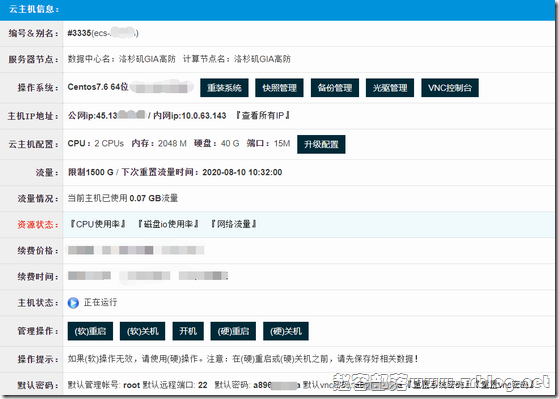Image resolution: width=559 pixels, height=399 pixels.
Task: Click the 正在运行 status text
Action: tap(100, 302)
